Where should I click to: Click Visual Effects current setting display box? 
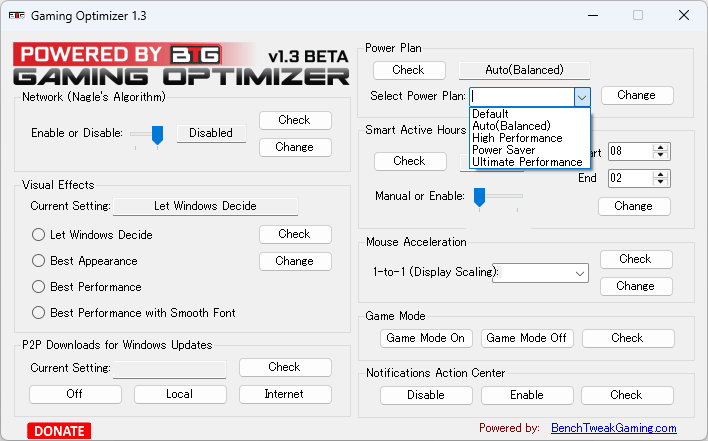tap(205, 206)
